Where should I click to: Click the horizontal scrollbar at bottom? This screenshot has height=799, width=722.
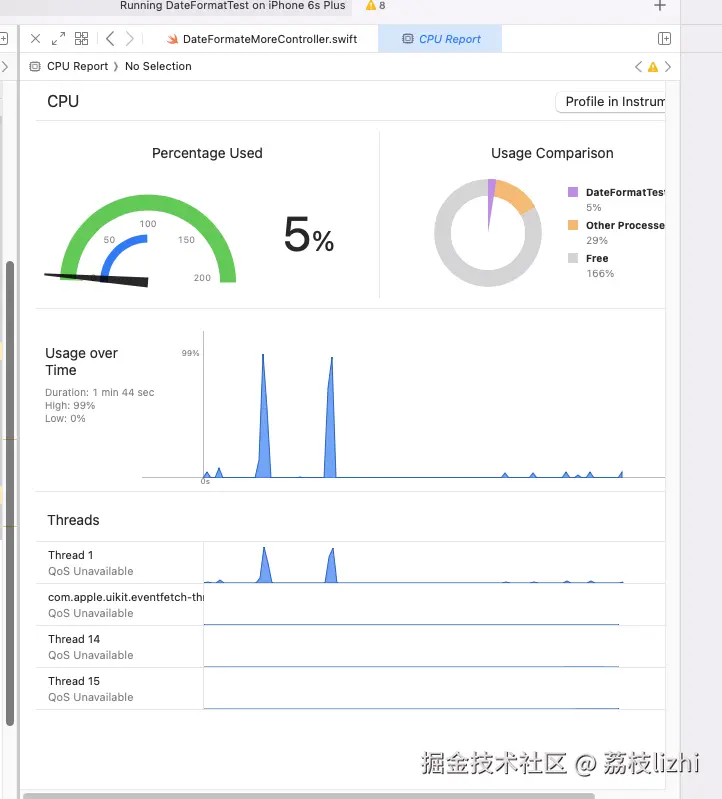pos(309,795)
